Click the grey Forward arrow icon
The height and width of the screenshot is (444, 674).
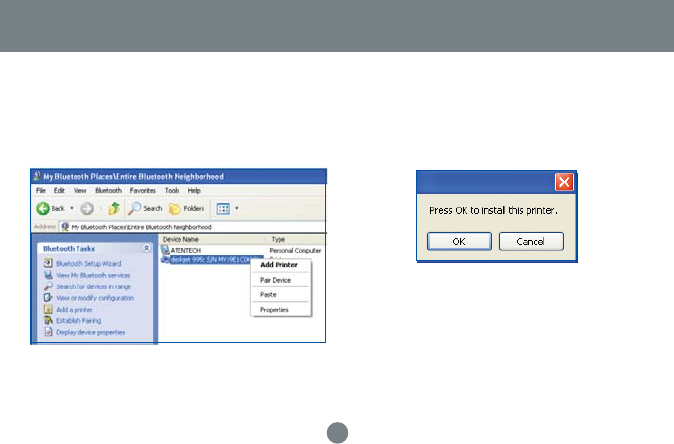point(87,208)
